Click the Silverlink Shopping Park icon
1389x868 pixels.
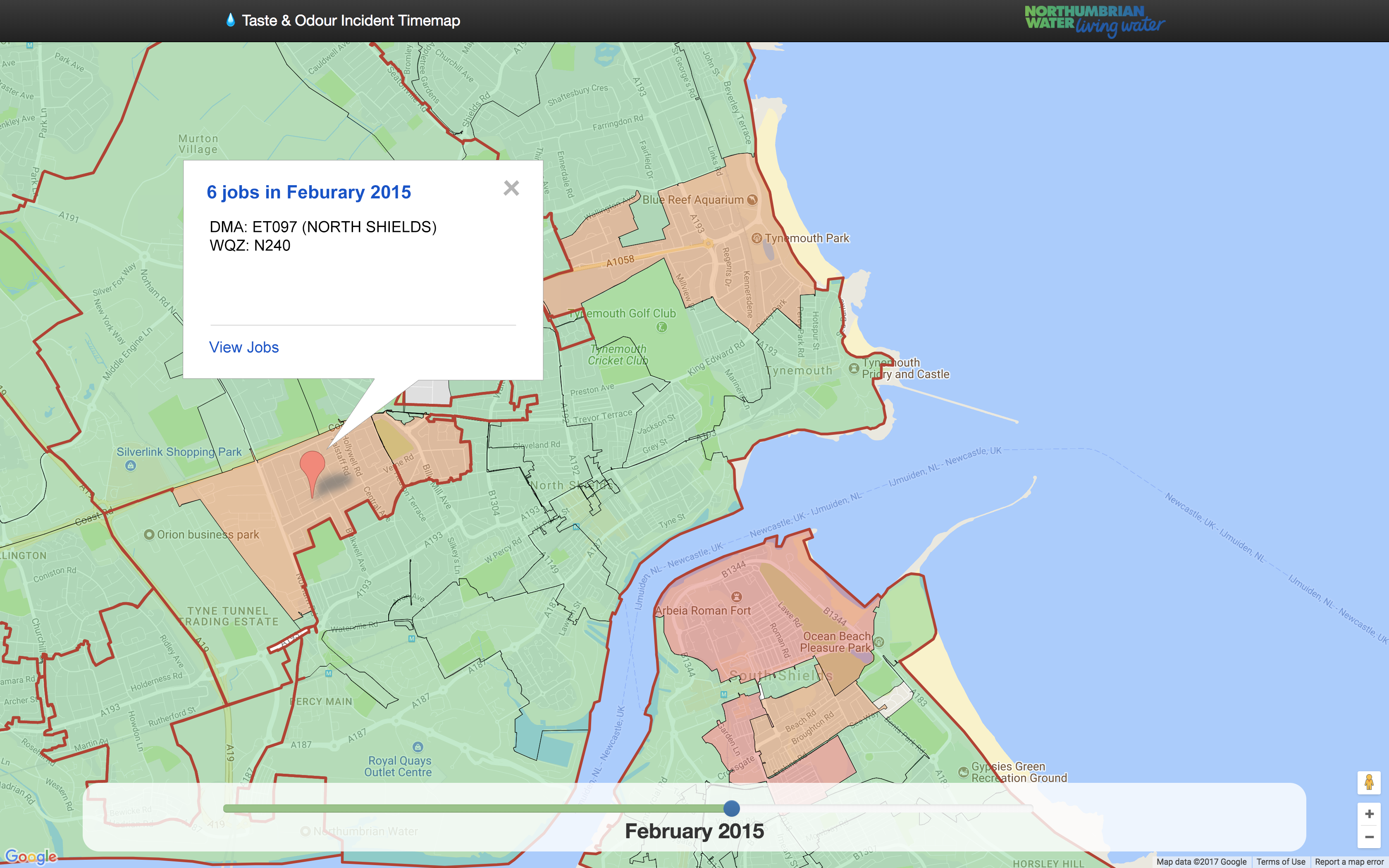click(130, 465)
